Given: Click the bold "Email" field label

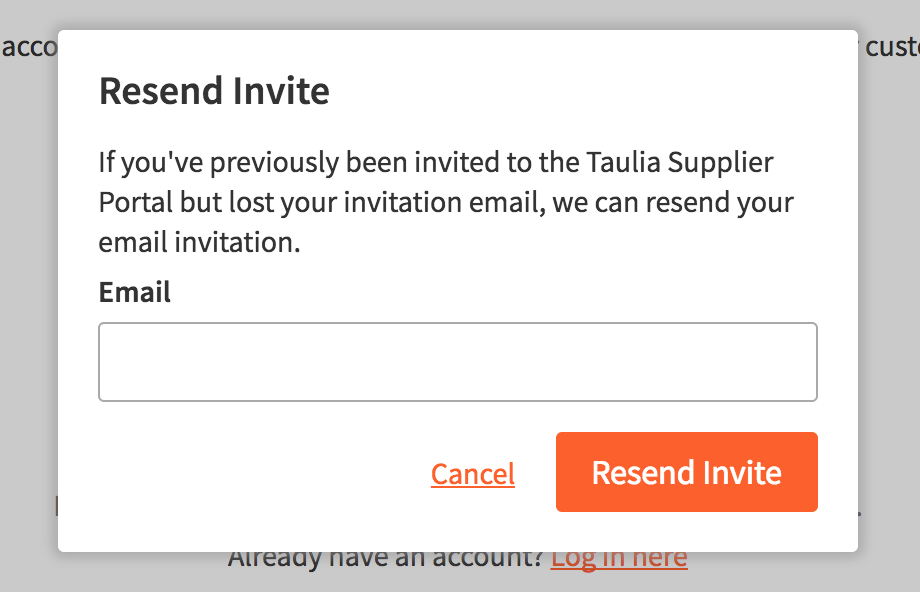Looking at the screenshot, I should 134,292.
